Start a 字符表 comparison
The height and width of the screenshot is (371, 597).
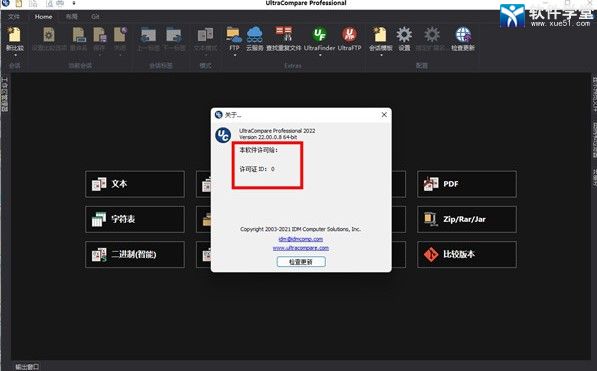coord(135,219)
